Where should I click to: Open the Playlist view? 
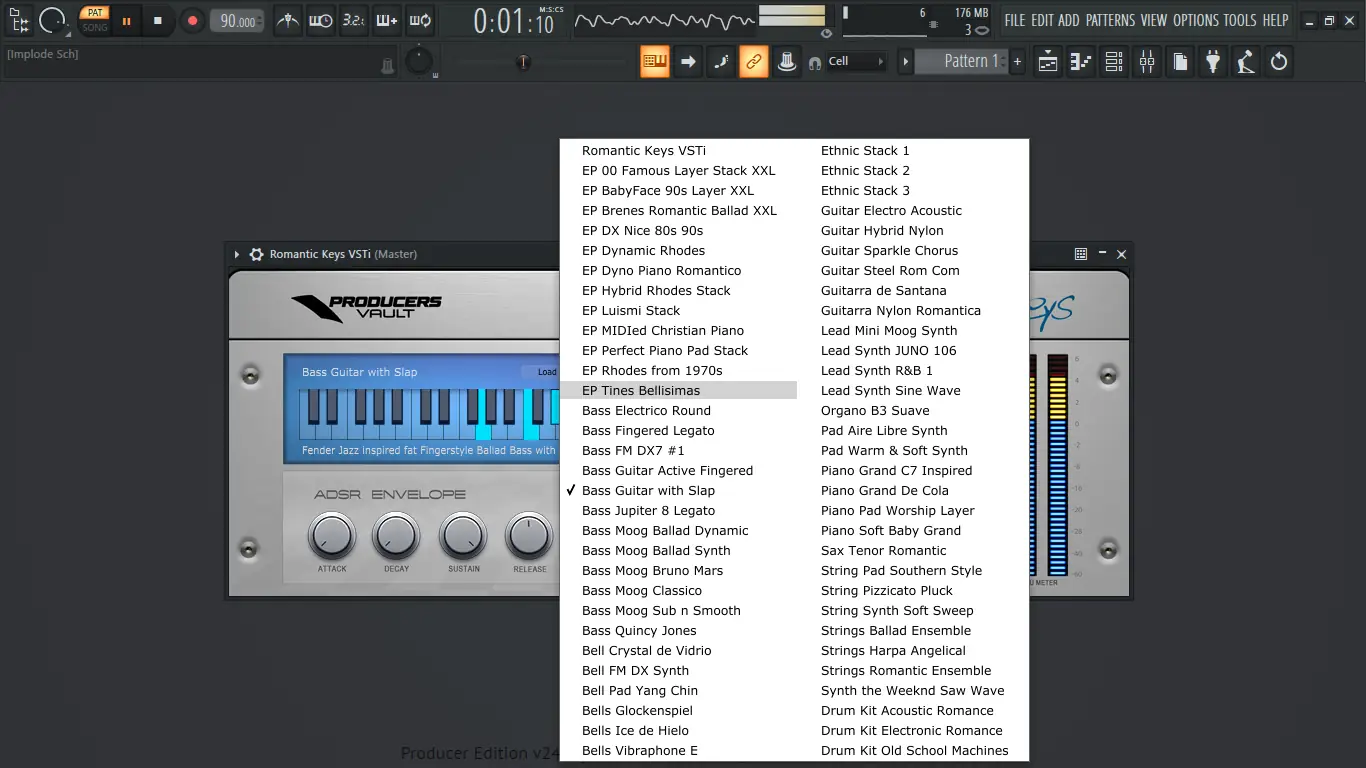(1048, 61)
